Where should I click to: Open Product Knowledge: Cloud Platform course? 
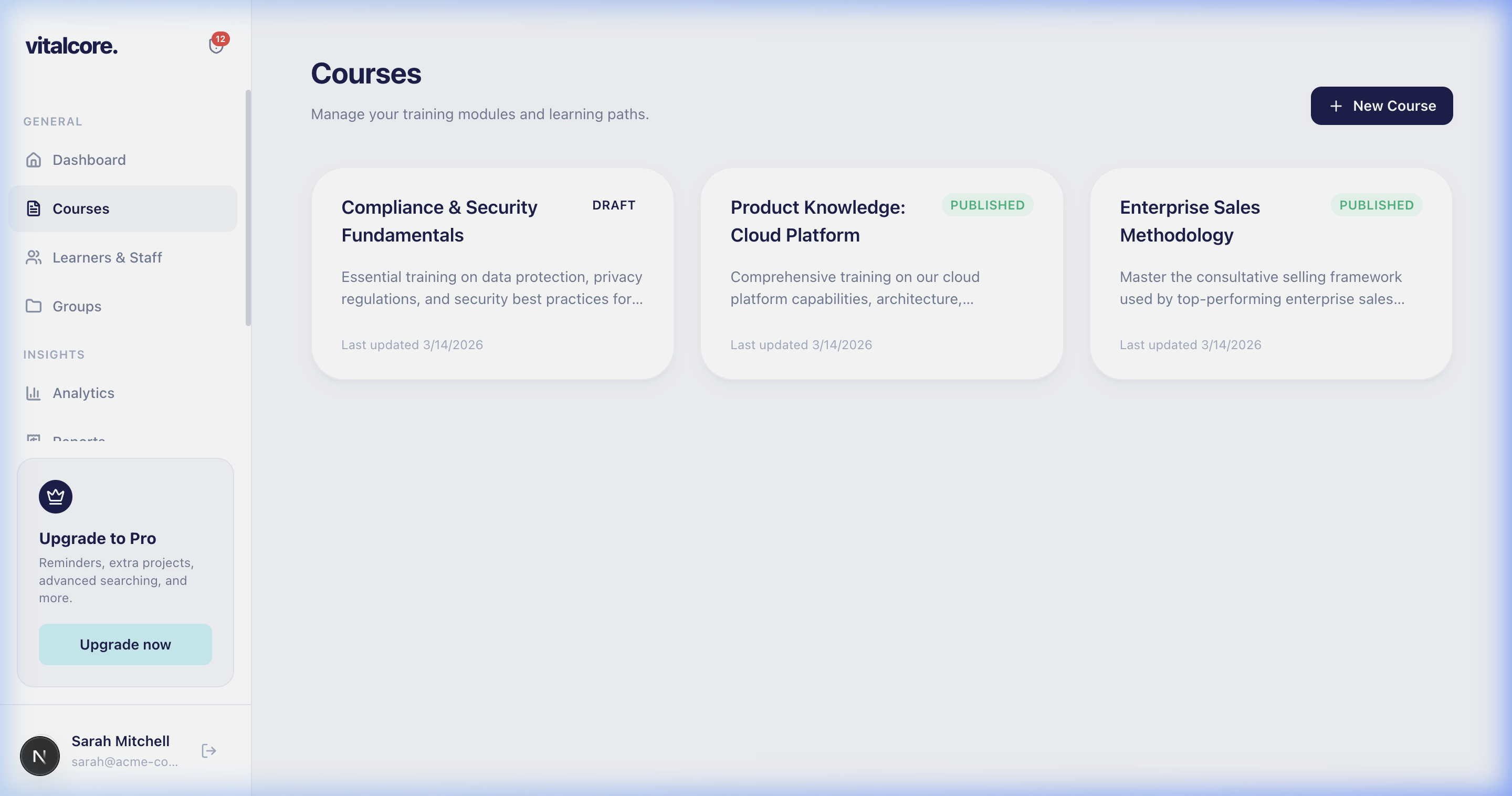click(x=881, y=274)
